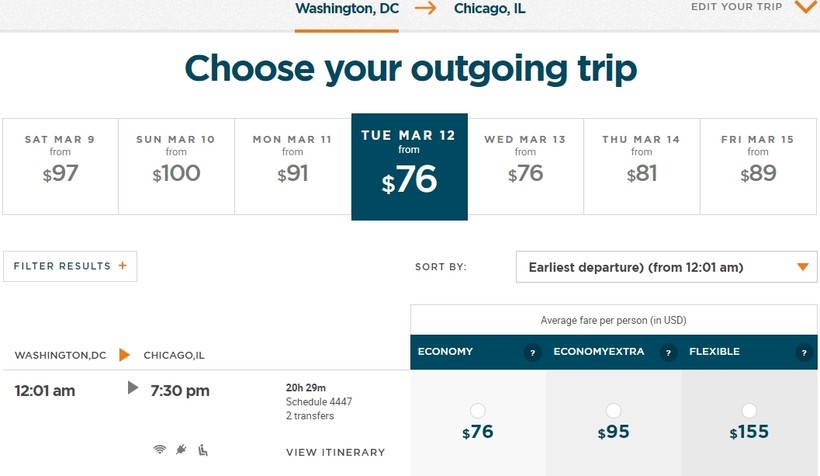Click the power outlet amenity icon
820x476 pixels.
[x=181, y=450]
